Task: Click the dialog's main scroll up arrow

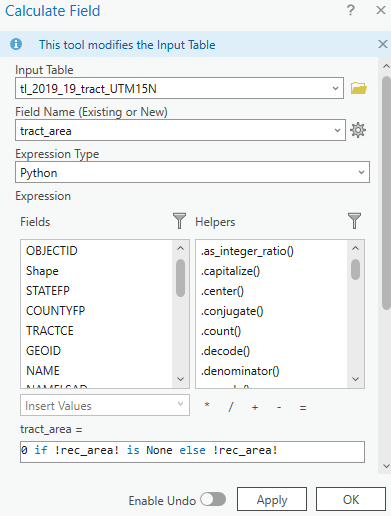Action: pyautogui.click(x=386, y=66)
